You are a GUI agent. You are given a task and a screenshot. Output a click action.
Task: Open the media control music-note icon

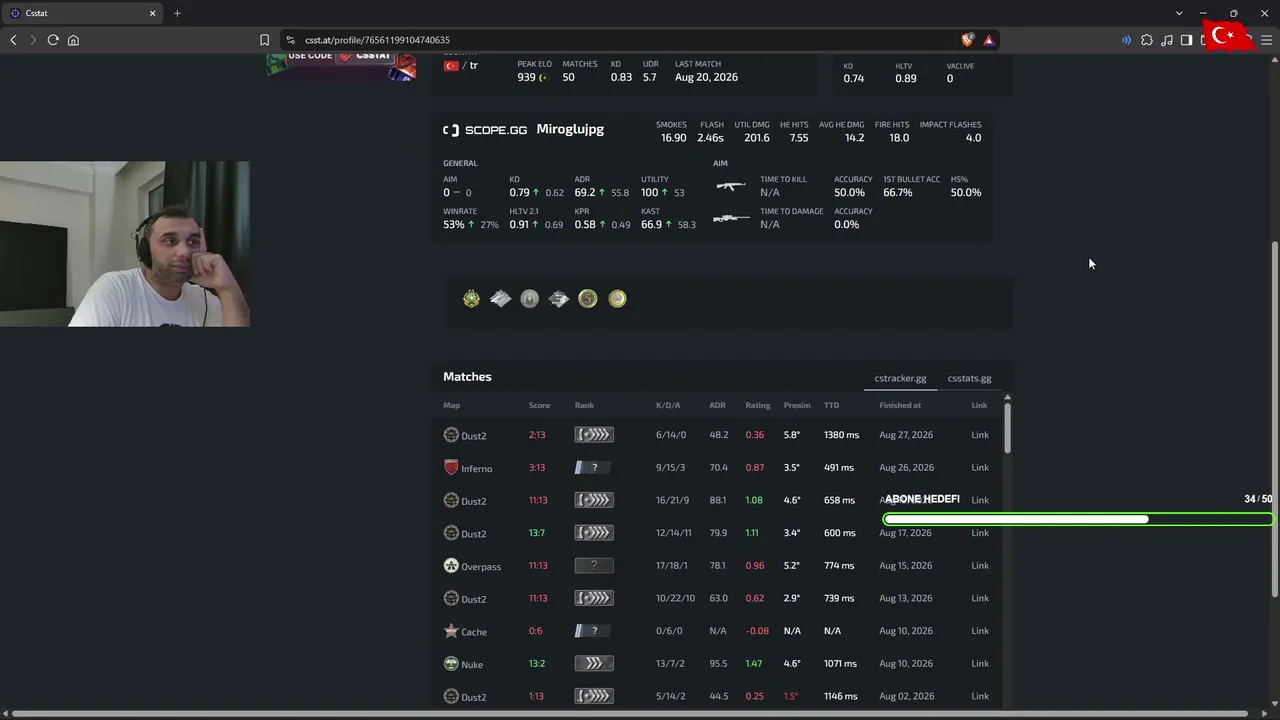click(x=1167, y=40)
